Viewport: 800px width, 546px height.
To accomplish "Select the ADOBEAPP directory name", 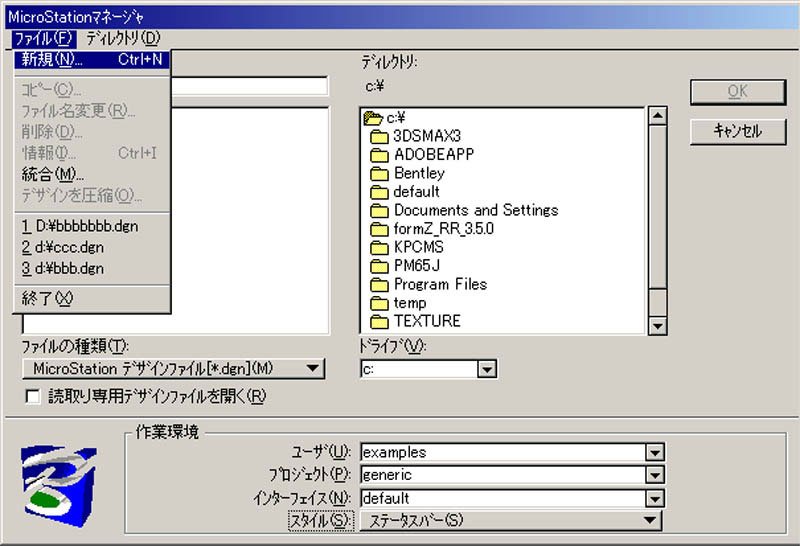I will tap(434, 154).
